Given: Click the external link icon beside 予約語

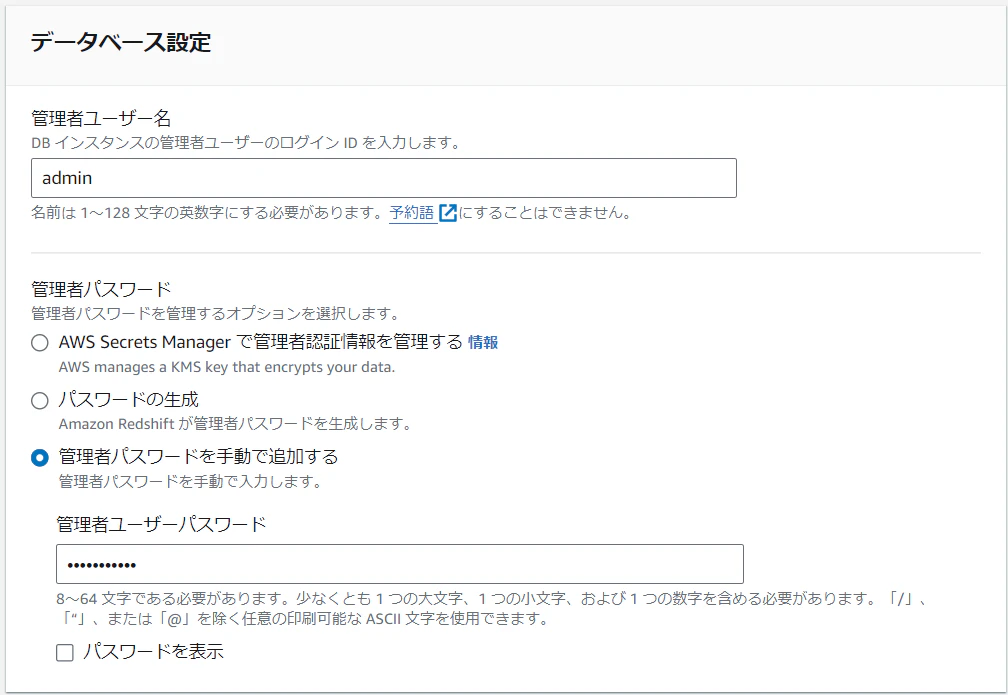Looking at the screenshot, I should pos(447,213).
